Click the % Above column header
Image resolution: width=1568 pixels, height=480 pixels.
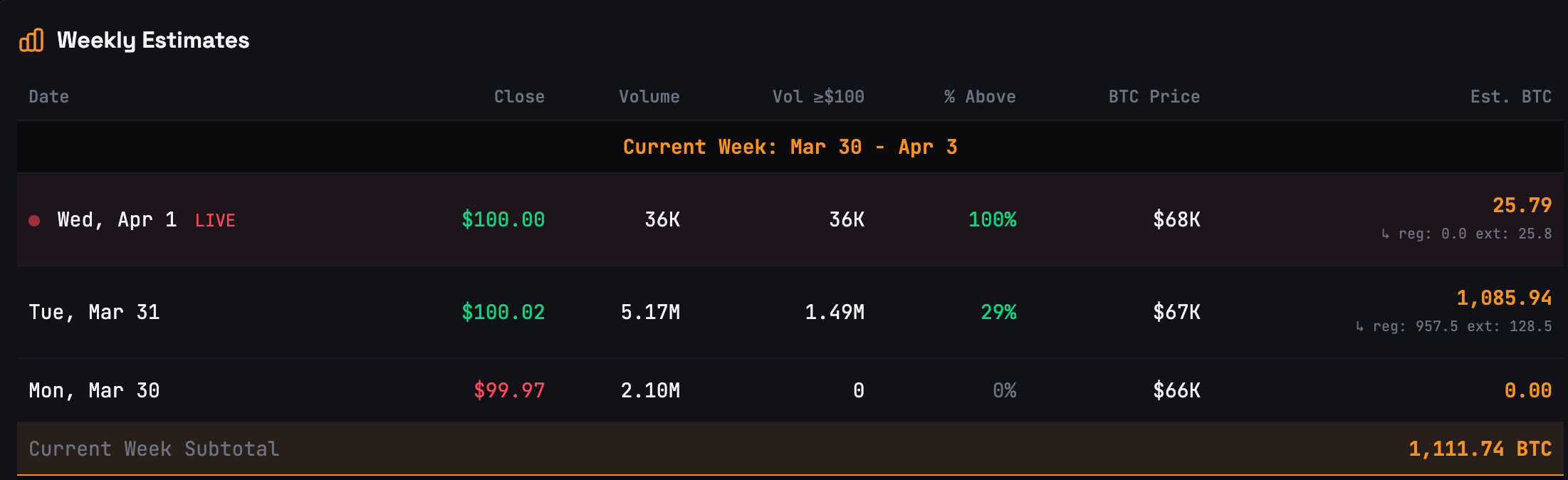tap(980, 96)
